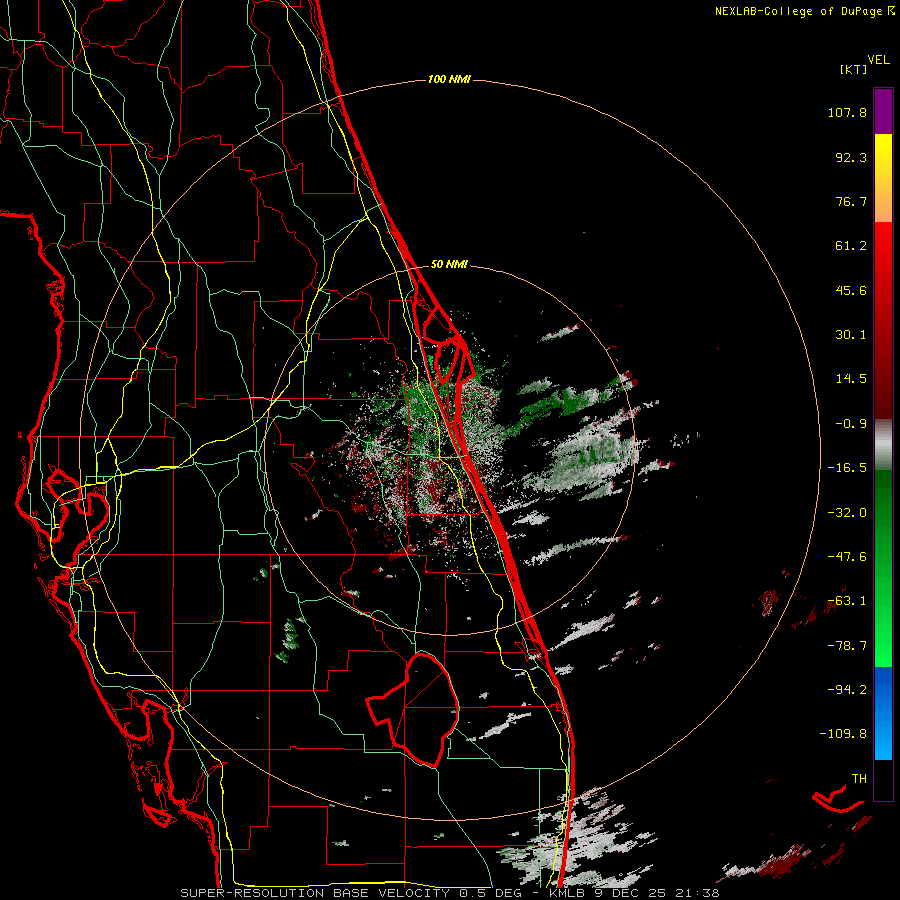The image size is (900, 900).
Task: Select the 45.6 legend value
Action: click(851, 290)
